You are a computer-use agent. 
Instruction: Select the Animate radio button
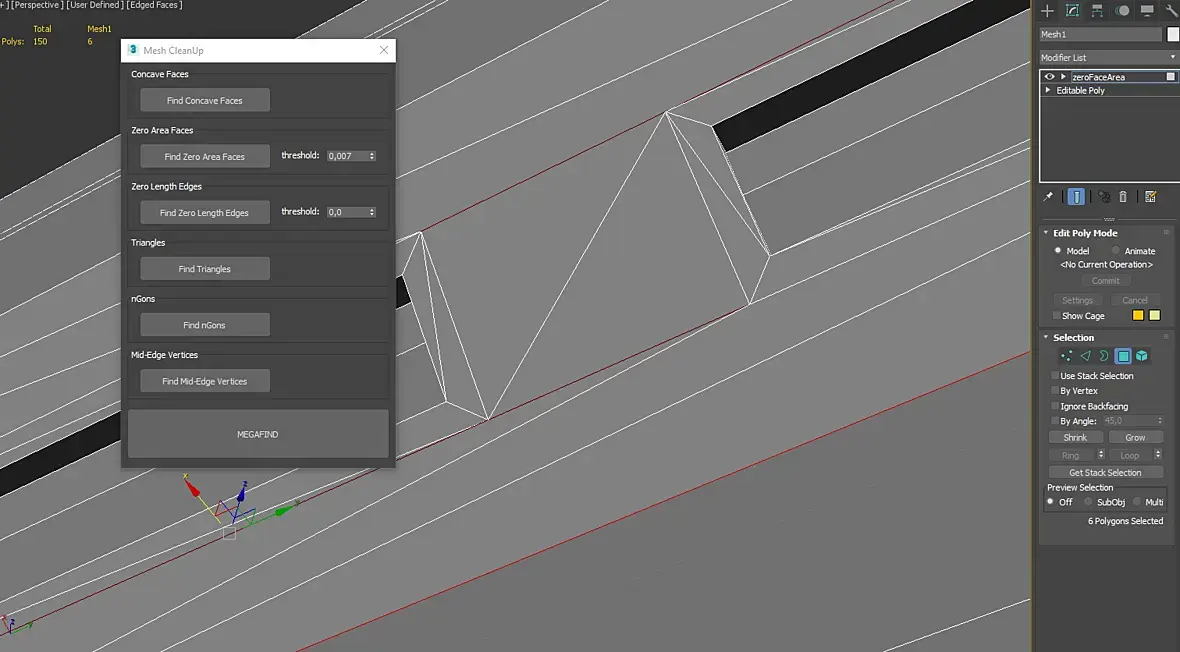click(1115, 251)
